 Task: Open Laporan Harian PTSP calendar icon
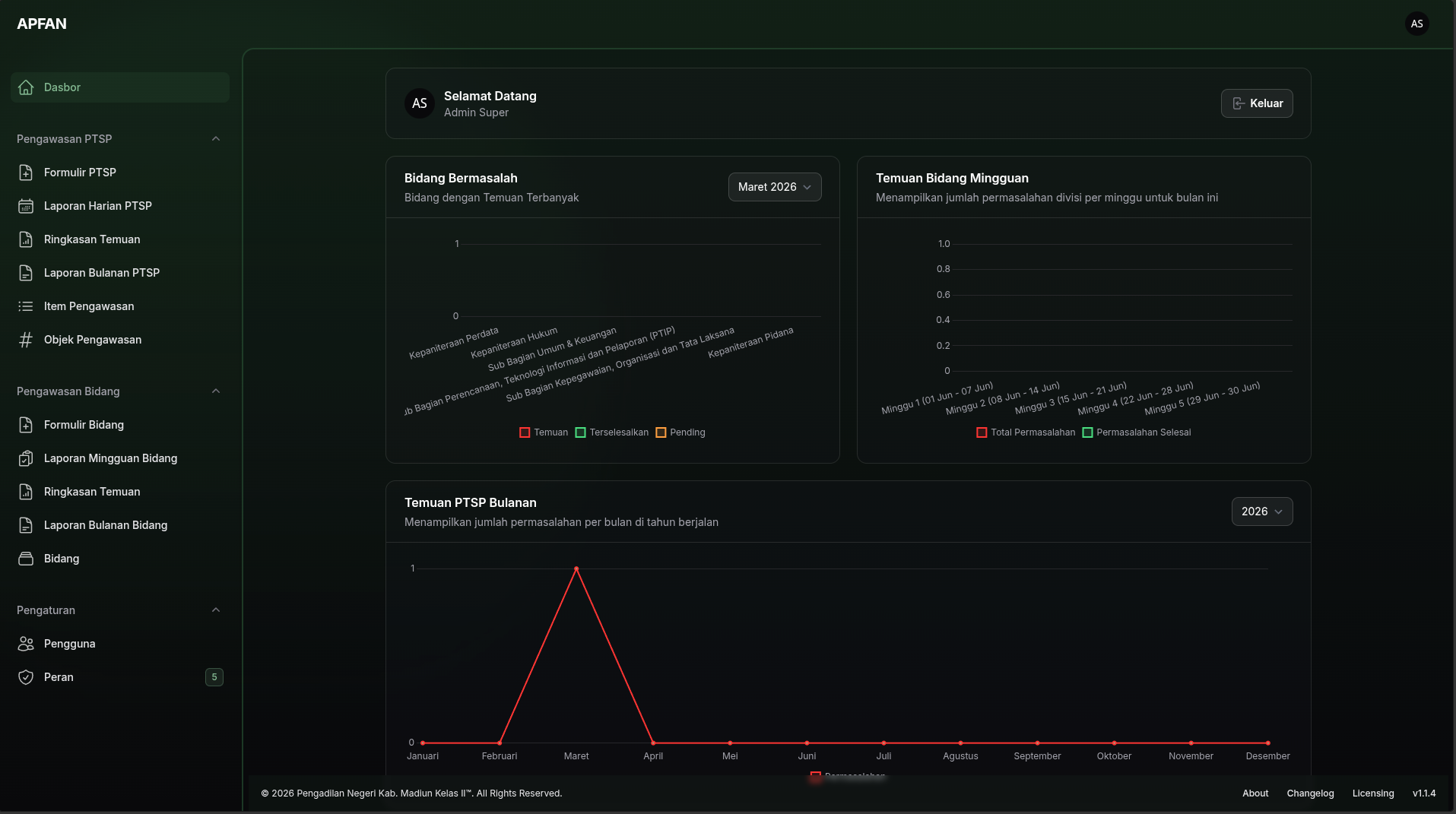tap(26, 206)
